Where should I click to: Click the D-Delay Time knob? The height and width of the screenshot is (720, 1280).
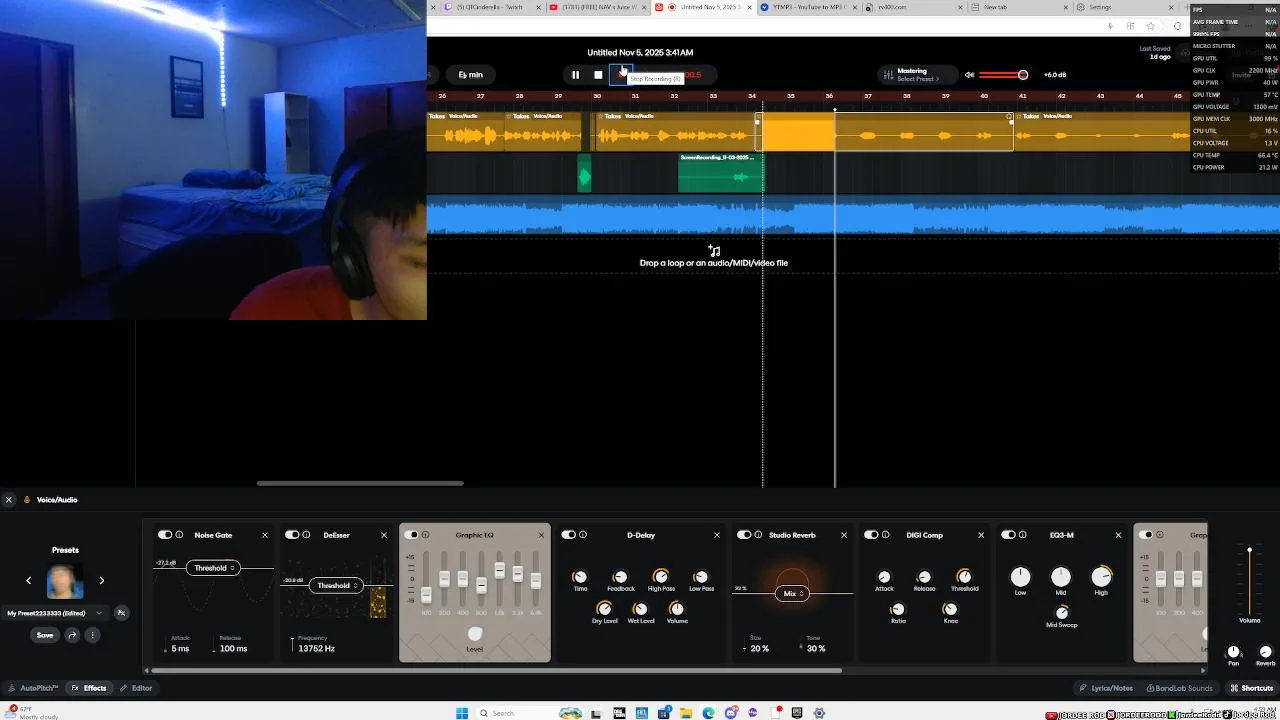(580, 577)
